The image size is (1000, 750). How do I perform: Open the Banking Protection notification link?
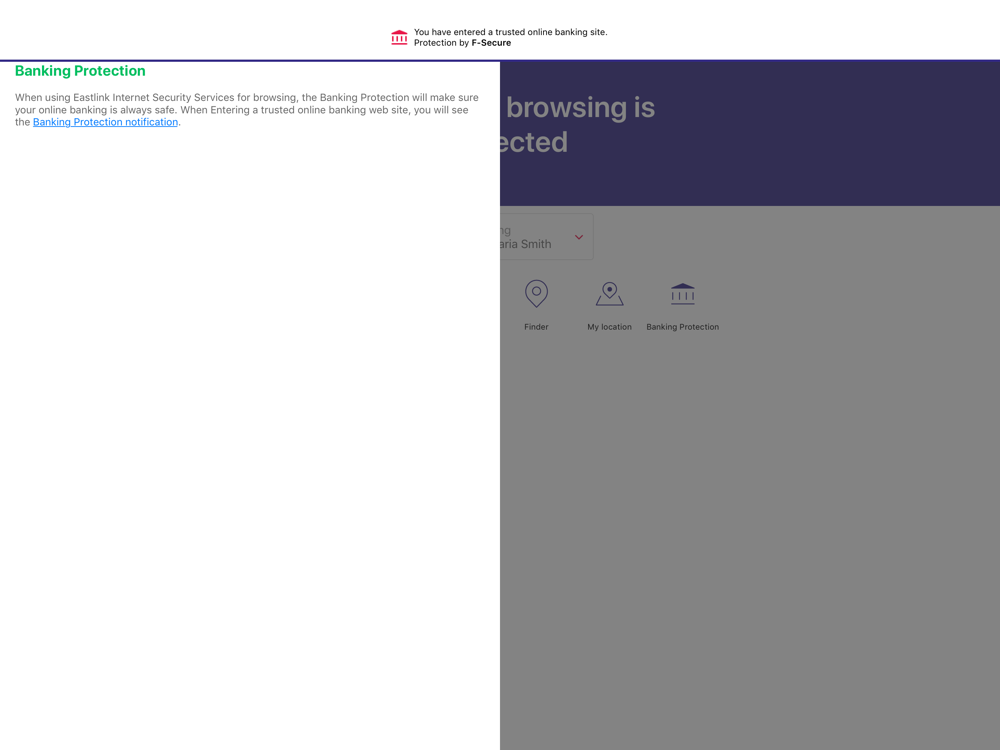point(105,122)
